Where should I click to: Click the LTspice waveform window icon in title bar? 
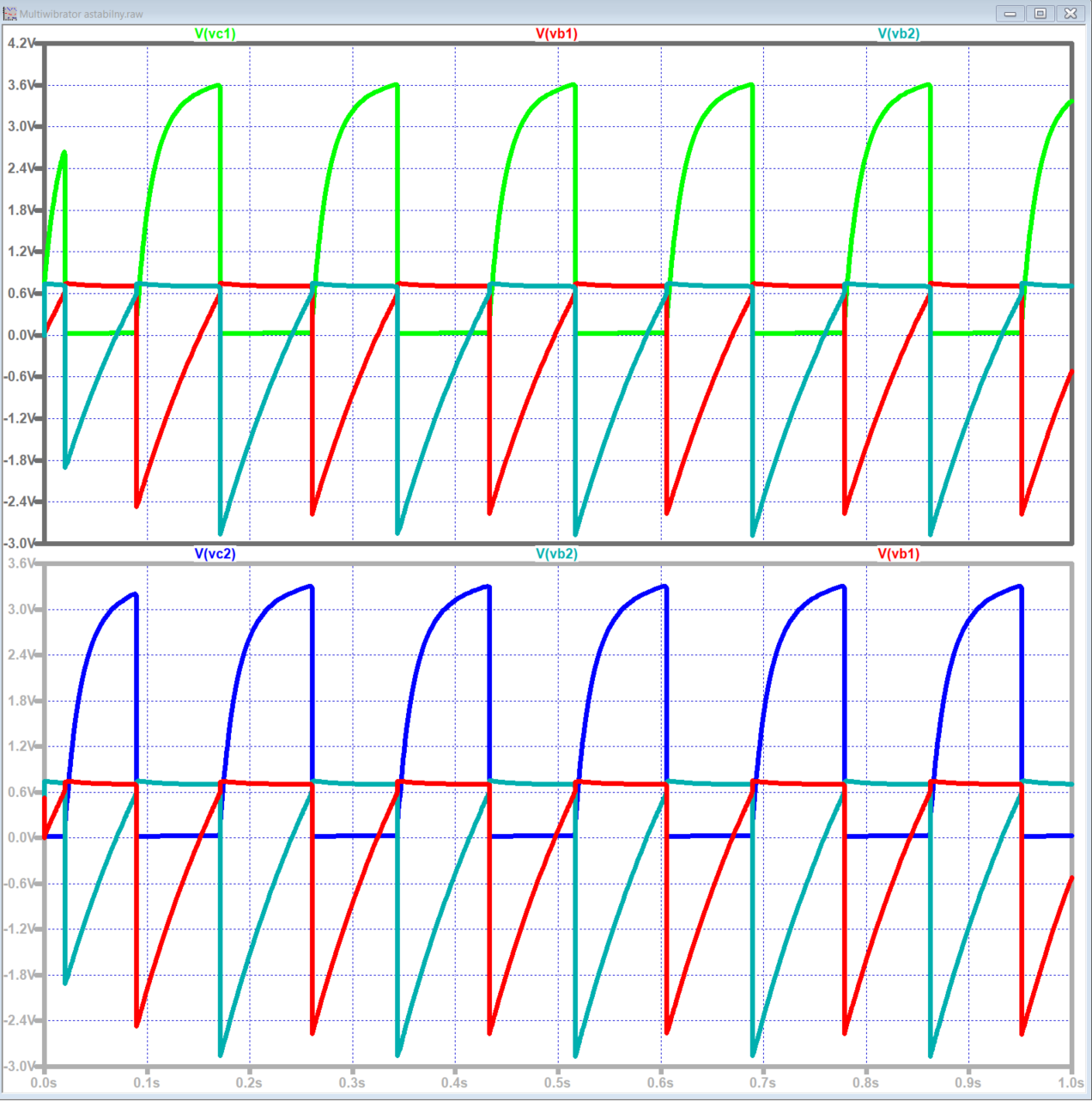10,14
